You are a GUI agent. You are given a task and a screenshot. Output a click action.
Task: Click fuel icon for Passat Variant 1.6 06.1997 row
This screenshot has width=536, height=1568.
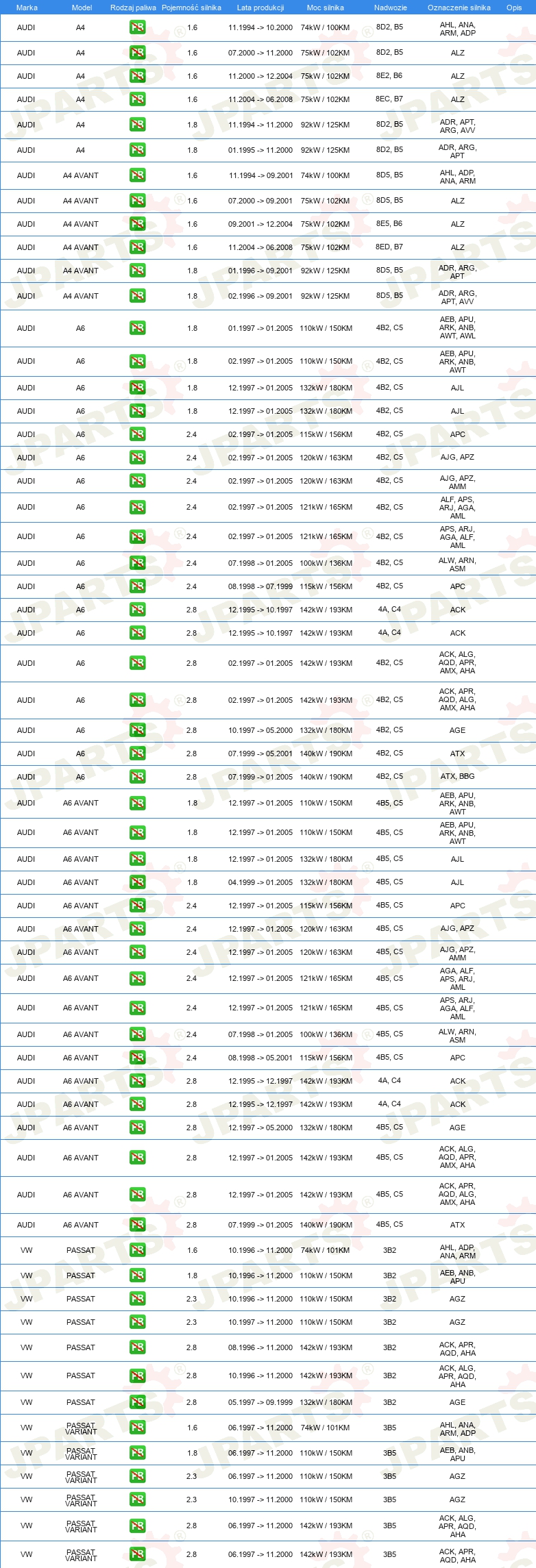(137, 1428)
